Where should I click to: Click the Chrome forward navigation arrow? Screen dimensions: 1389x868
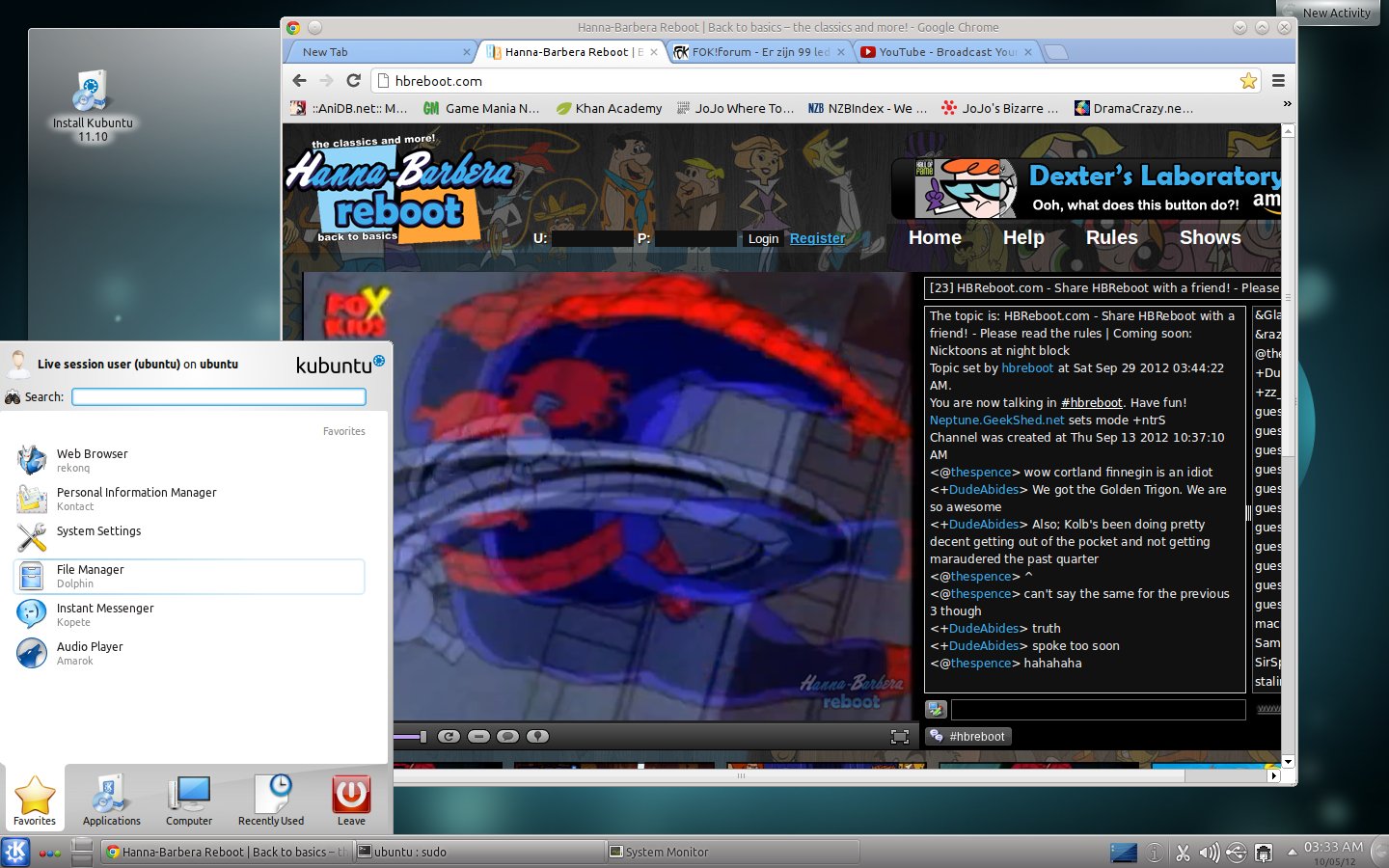click(326, 81)
